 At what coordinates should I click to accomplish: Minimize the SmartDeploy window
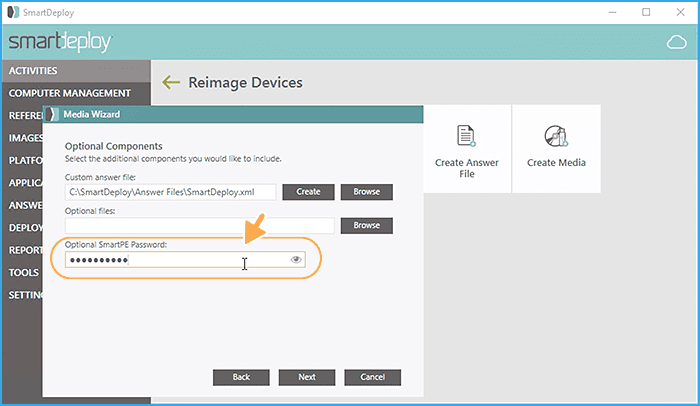(x=612, y=12)
